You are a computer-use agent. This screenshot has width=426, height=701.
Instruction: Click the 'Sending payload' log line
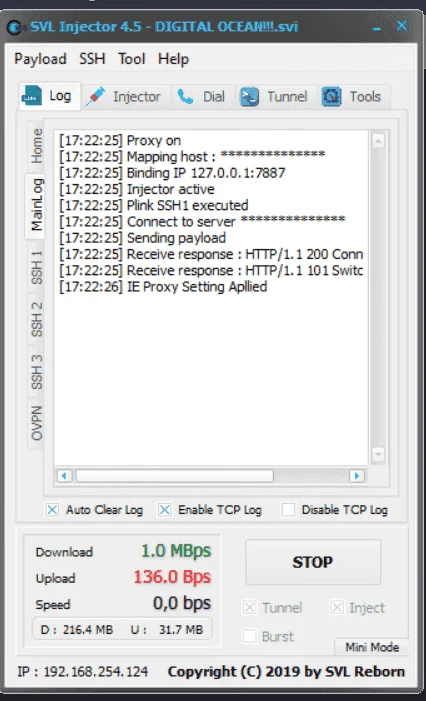142,238
